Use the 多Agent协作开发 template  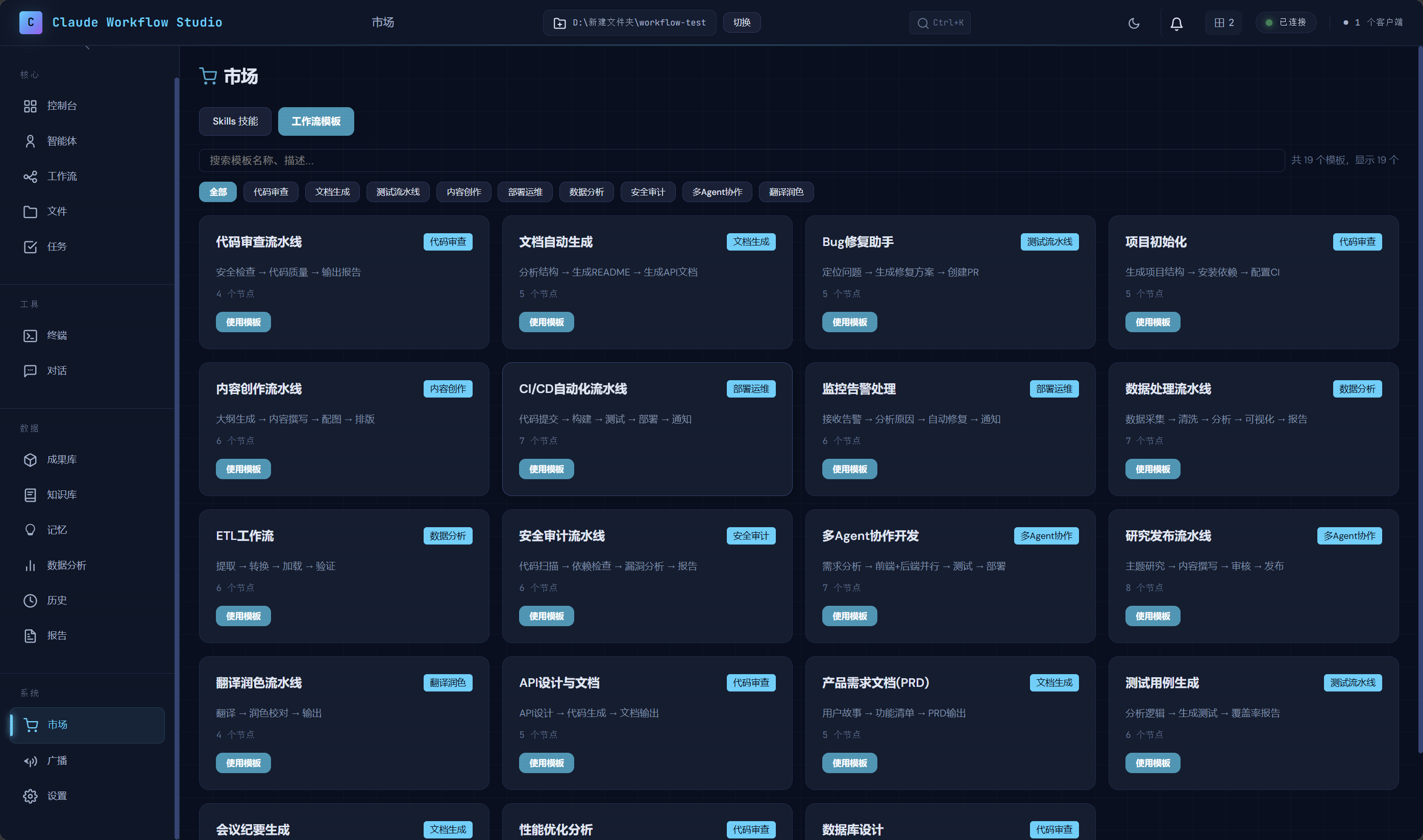(x=849, y=616)
